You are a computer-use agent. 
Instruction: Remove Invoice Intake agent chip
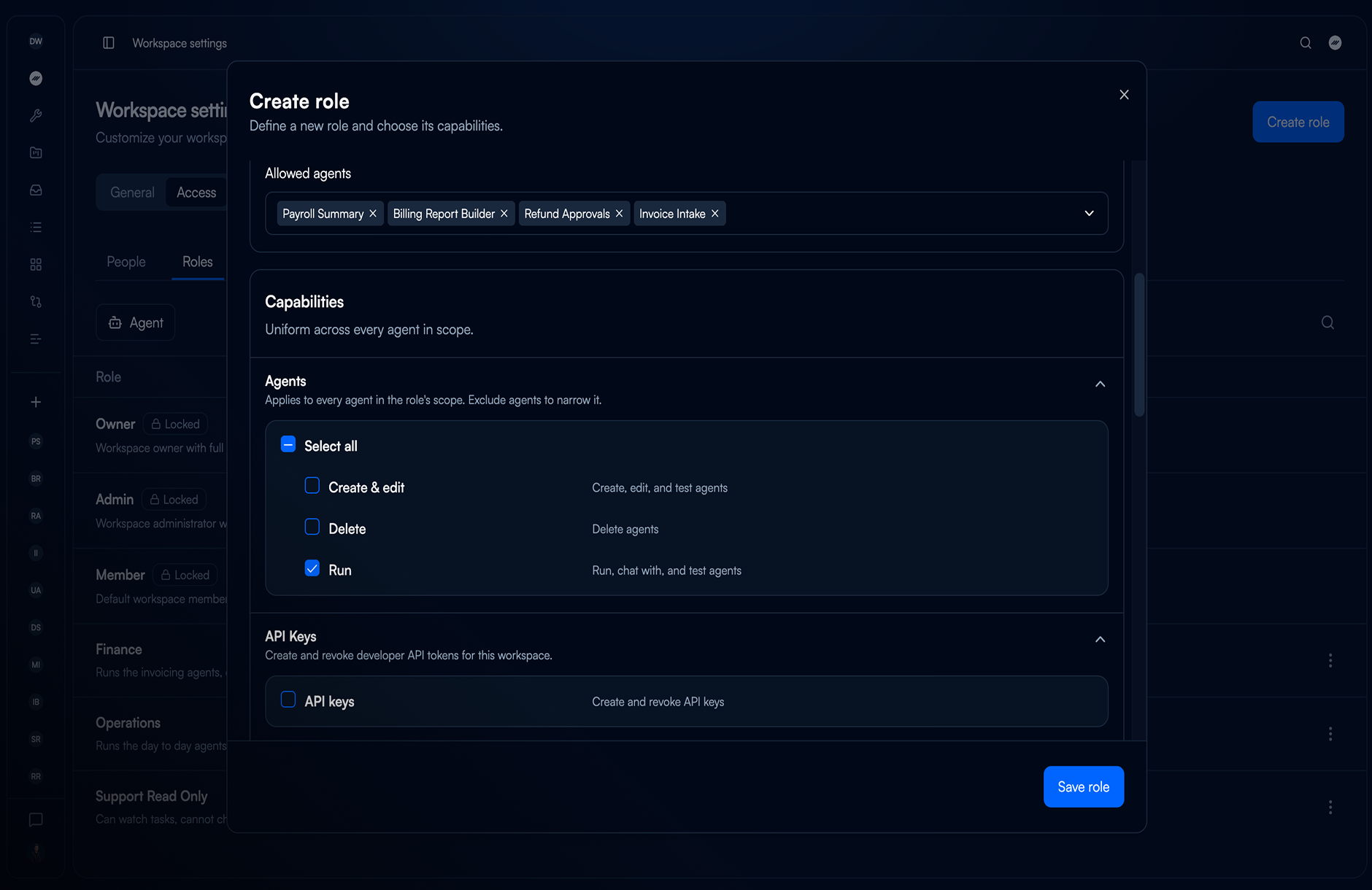pos(715,214)
